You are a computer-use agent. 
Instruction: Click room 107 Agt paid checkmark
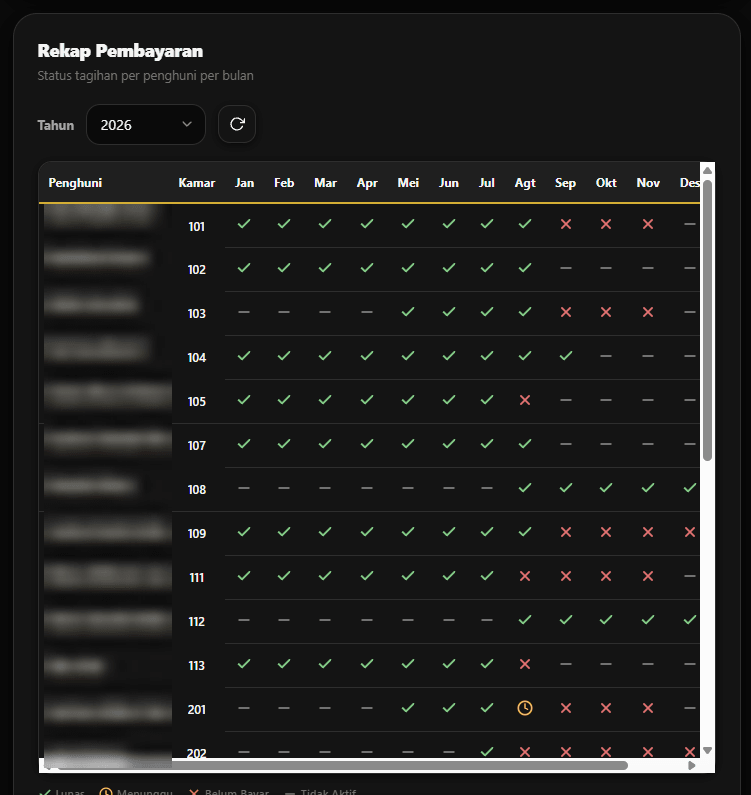click(x=525, y=444)
